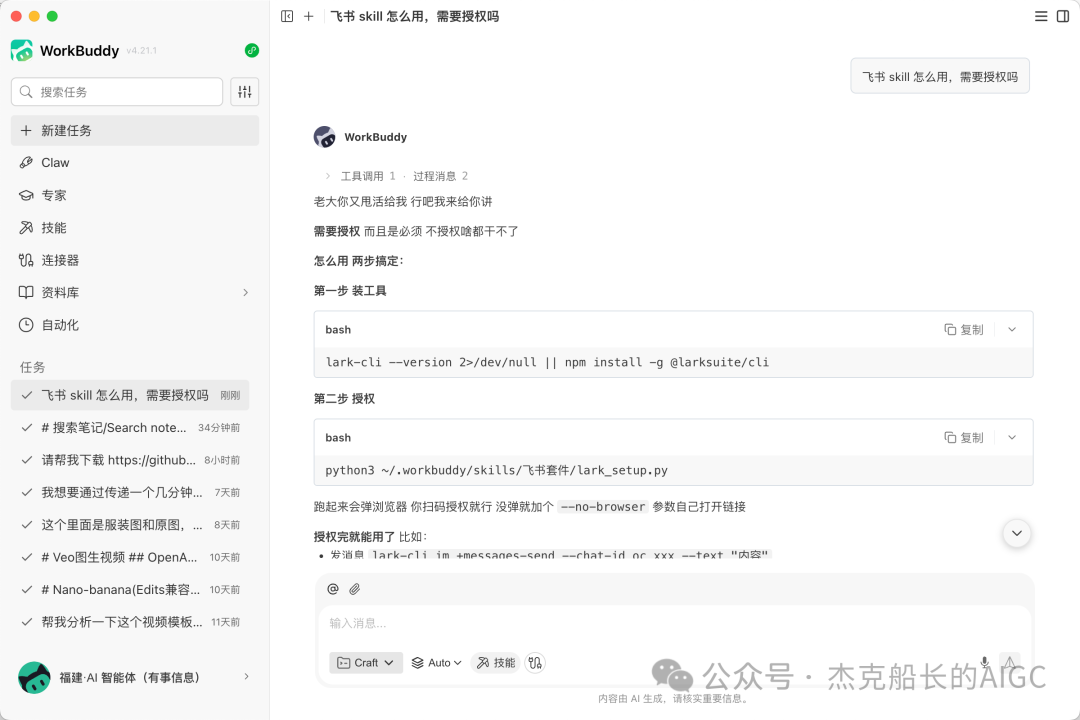Select task 搜索笔记/Search note
1080x720 pixels.
pos(130,427)
